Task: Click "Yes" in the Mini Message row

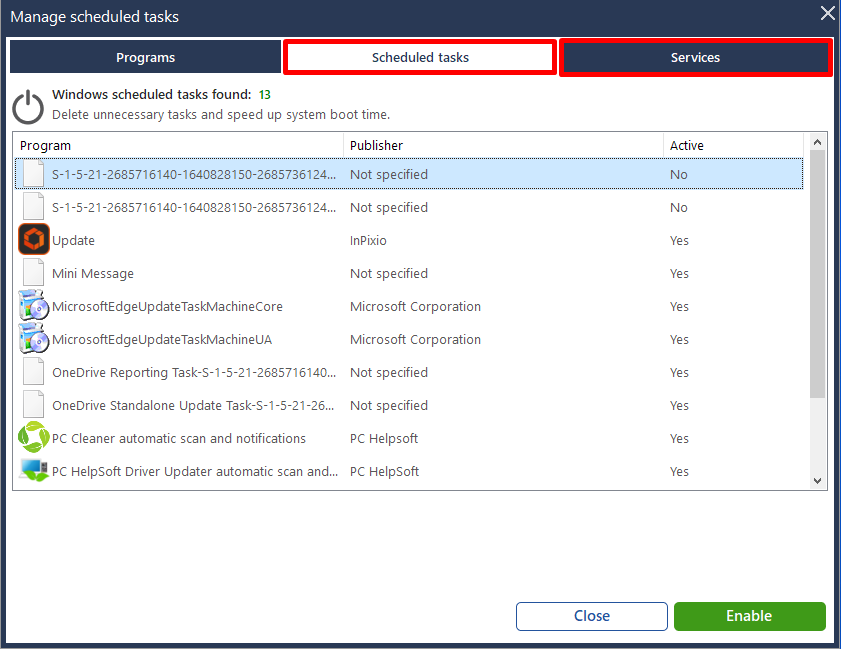Action: (679, 274)
